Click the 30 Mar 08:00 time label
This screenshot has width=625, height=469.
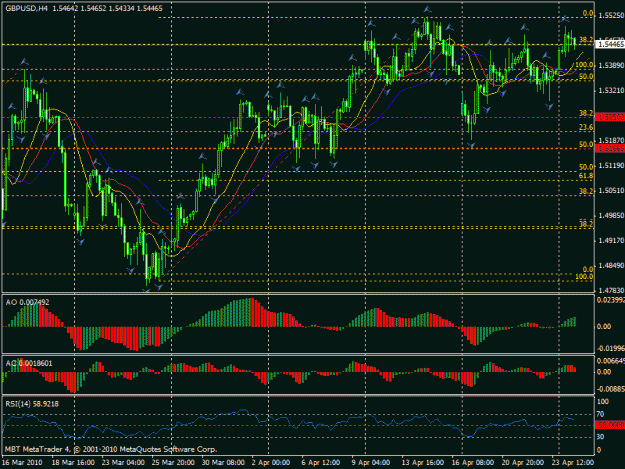point(223,463)
